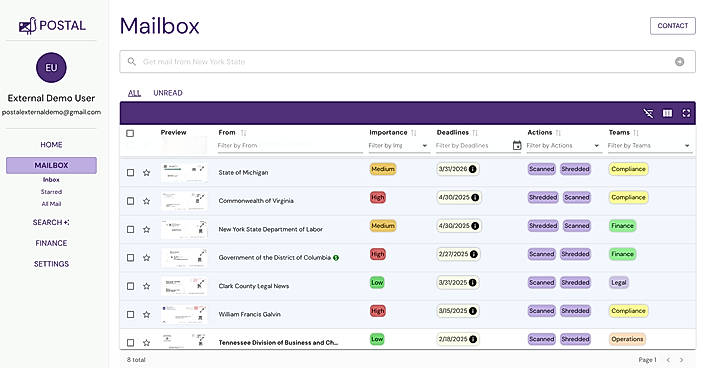Click green badge beside District of Columbia
This screenshot has height=368, width=703.
pyautogui.click(x=336, y=258)
